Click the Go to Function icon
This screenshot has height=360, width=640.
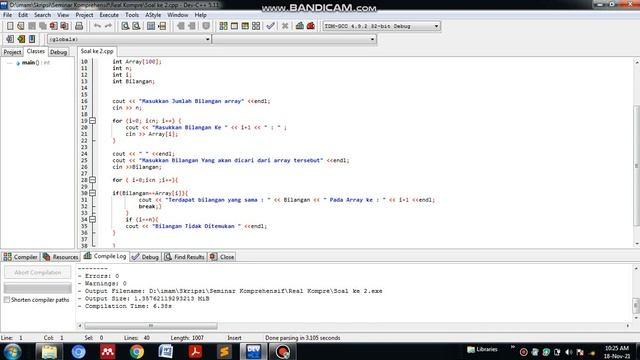151,26
